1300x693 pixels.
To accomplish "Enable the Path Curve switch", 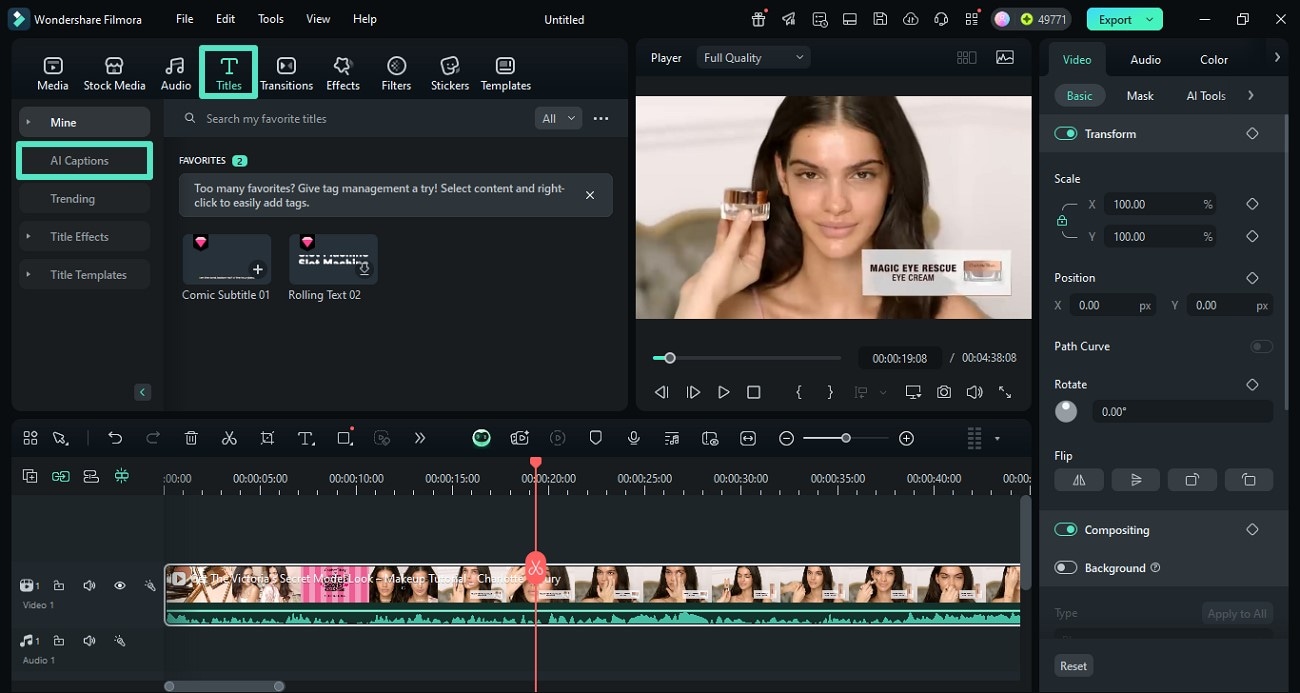I will (x=1261, y=346).
